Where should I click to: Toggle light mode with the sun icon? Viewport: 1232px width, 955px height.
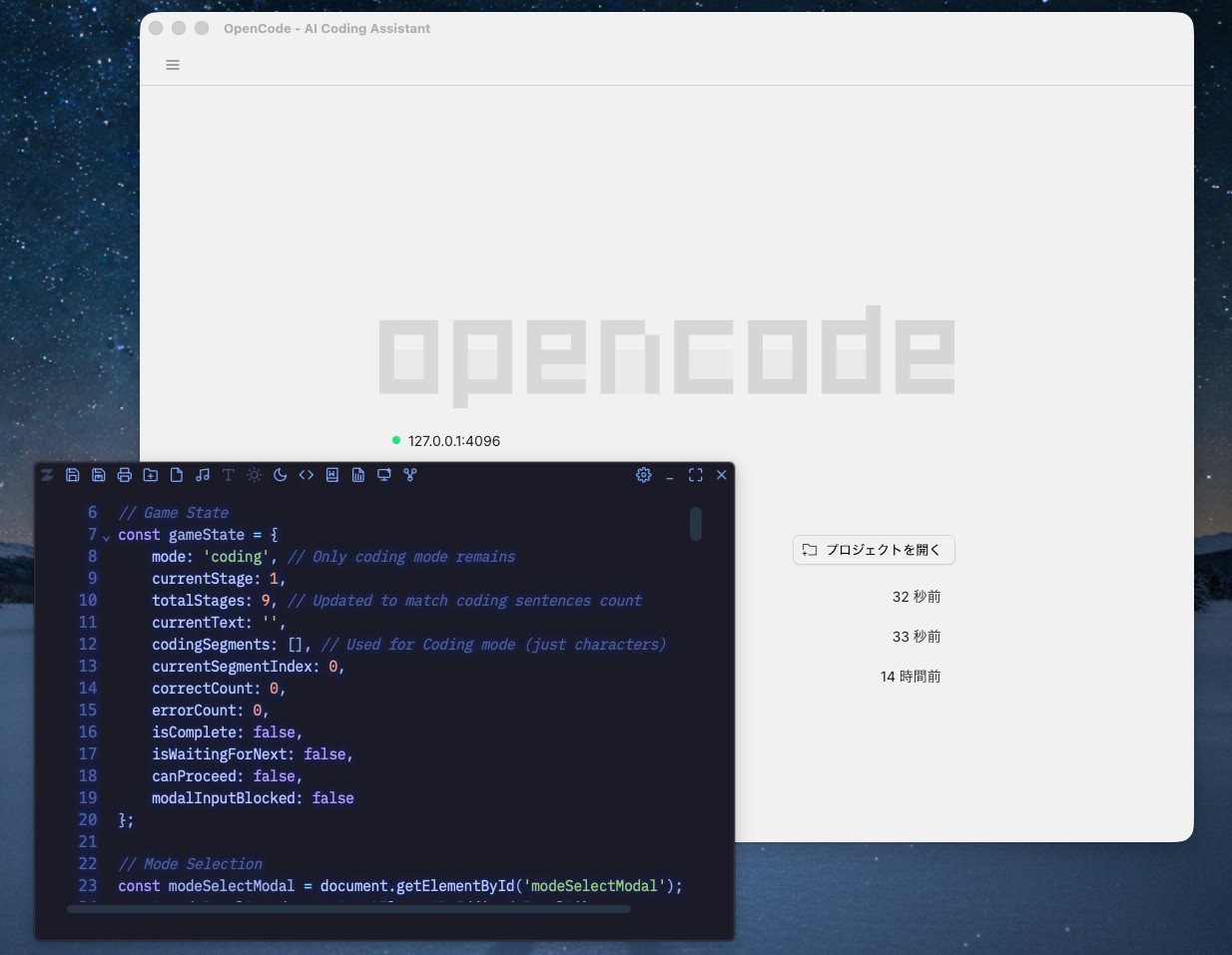pyautogui.click(x=255, y=475)
